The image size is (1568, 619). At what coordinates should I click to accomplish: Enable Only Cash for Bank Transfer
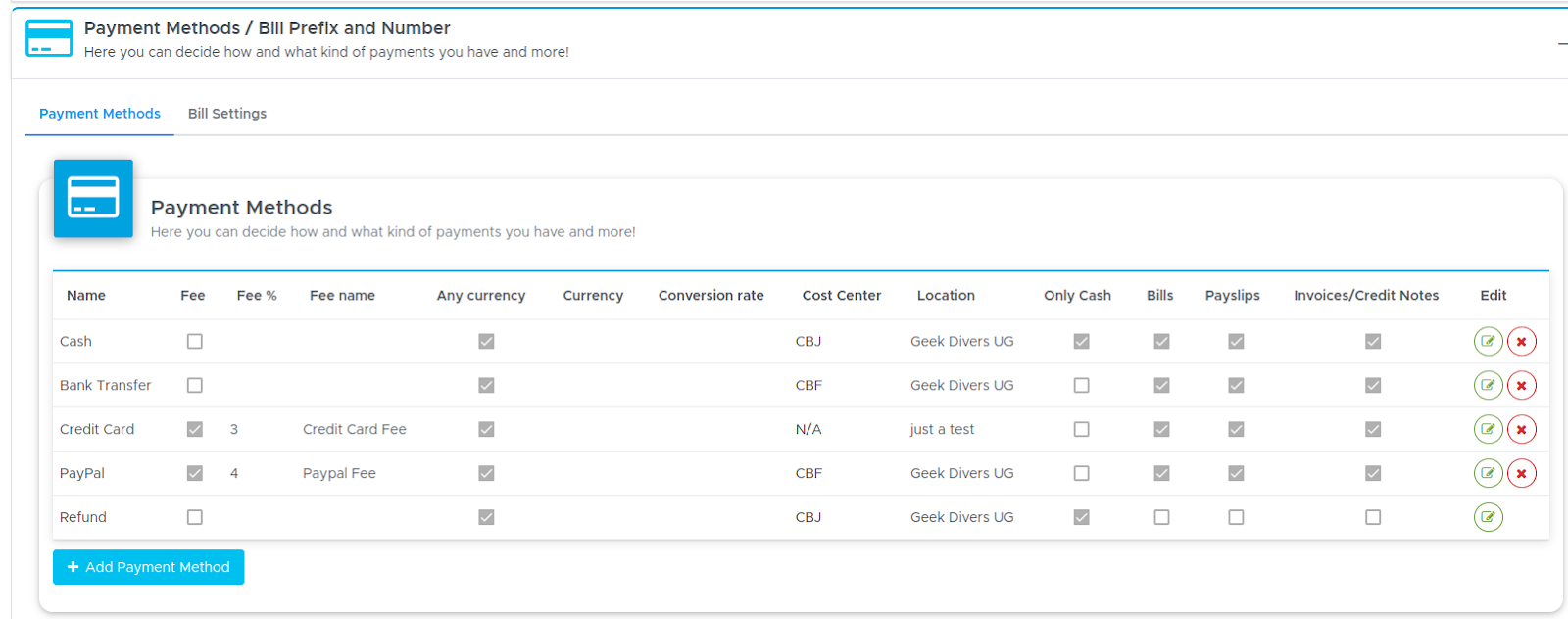[x=1081, y=385]
